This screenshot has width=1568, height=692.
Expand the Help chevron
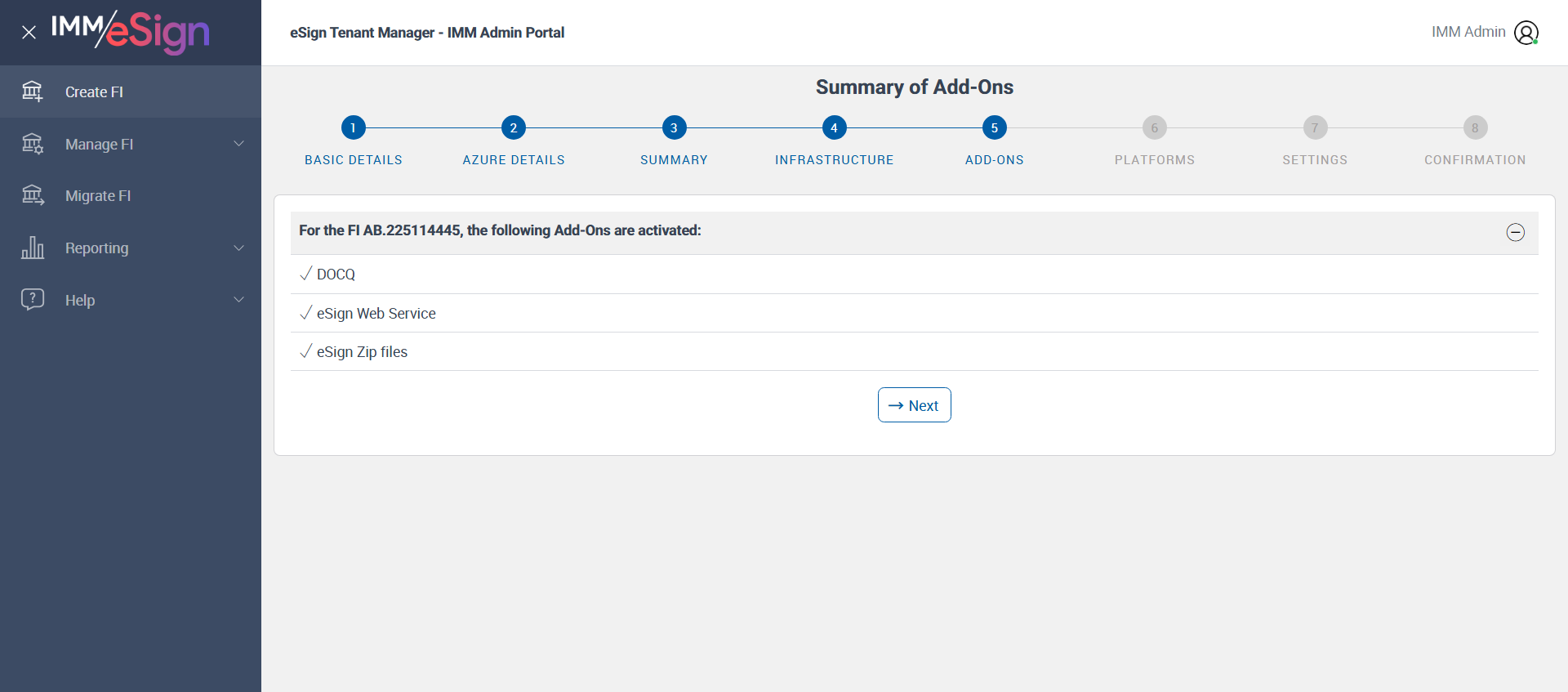pyautogui.click(x=239, y=300)
